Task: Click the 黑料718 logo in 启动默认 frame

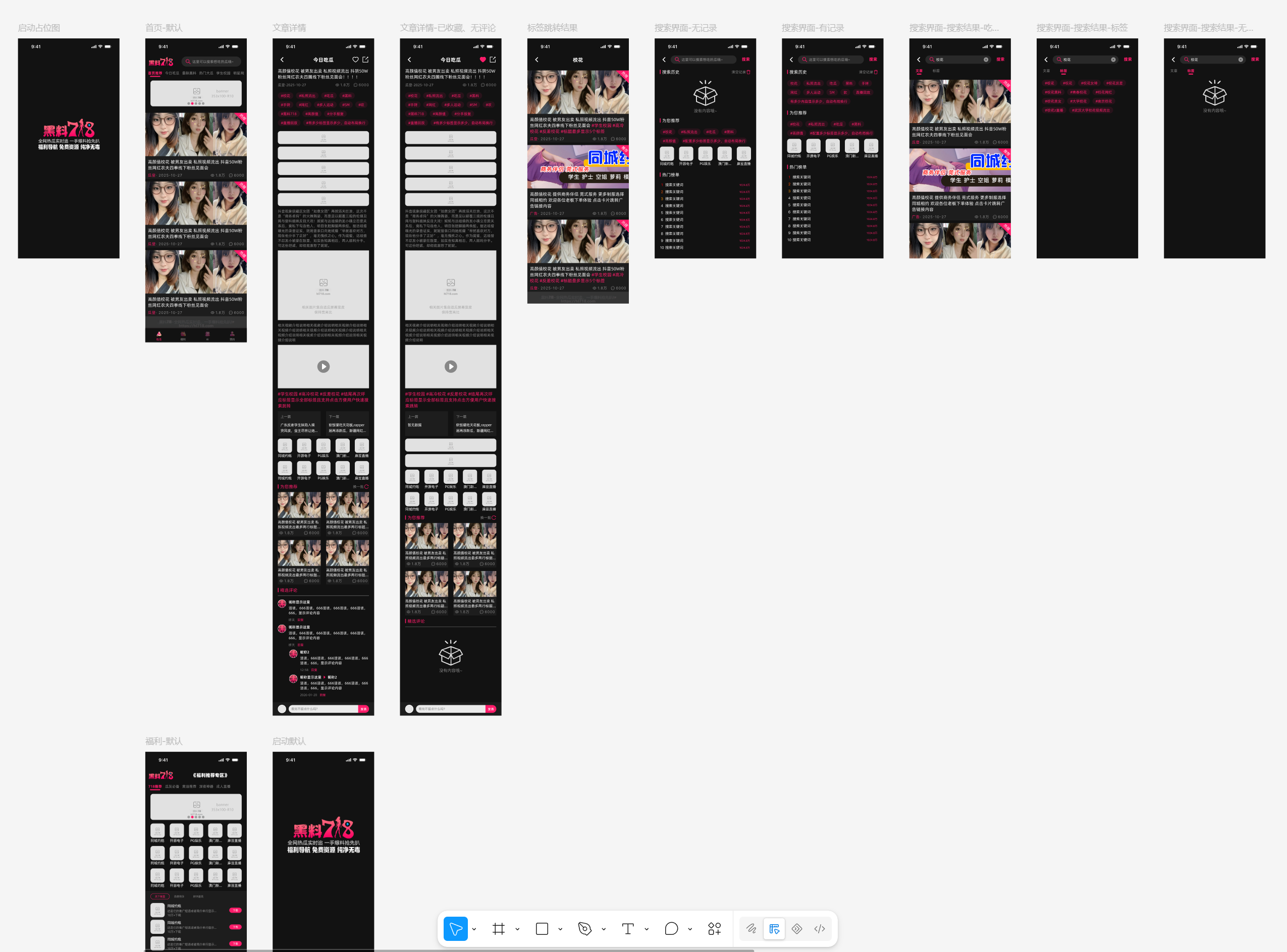Action: click(x=324, y=828)
